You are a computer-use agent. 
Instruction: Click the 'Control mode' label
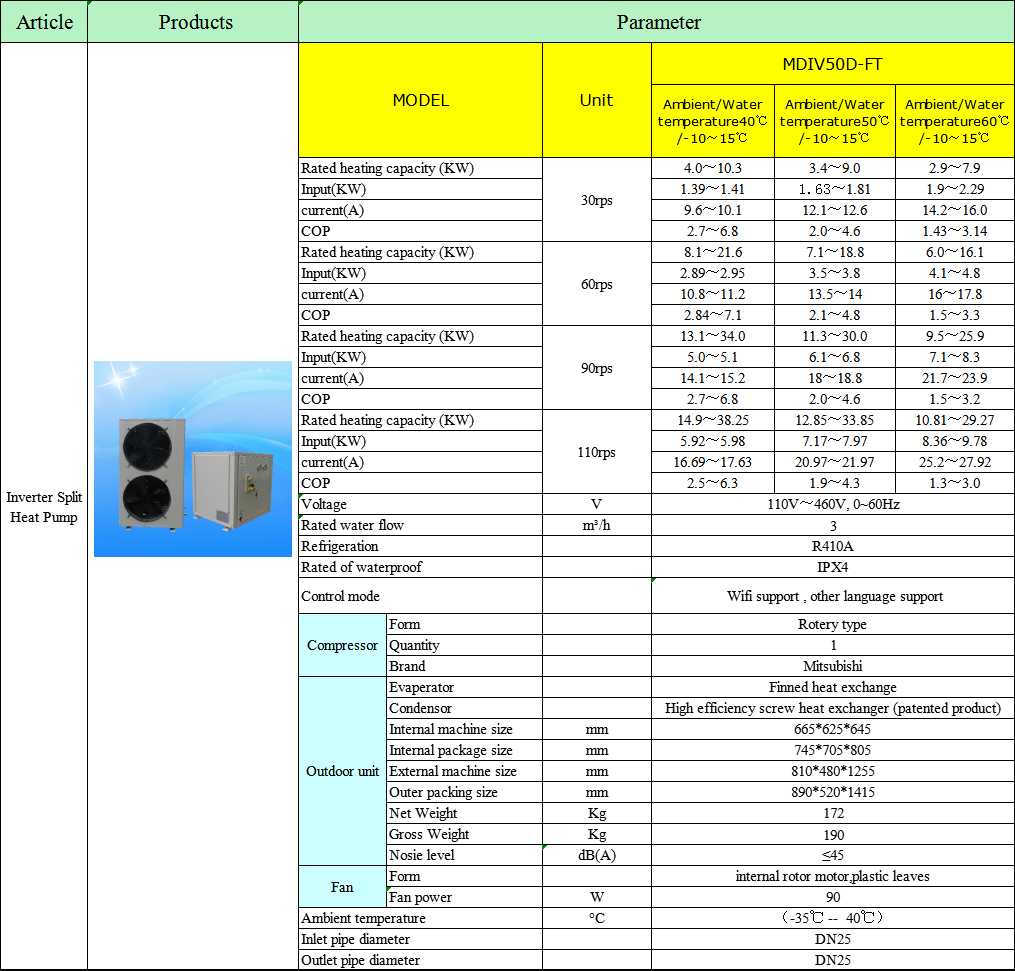421,596
